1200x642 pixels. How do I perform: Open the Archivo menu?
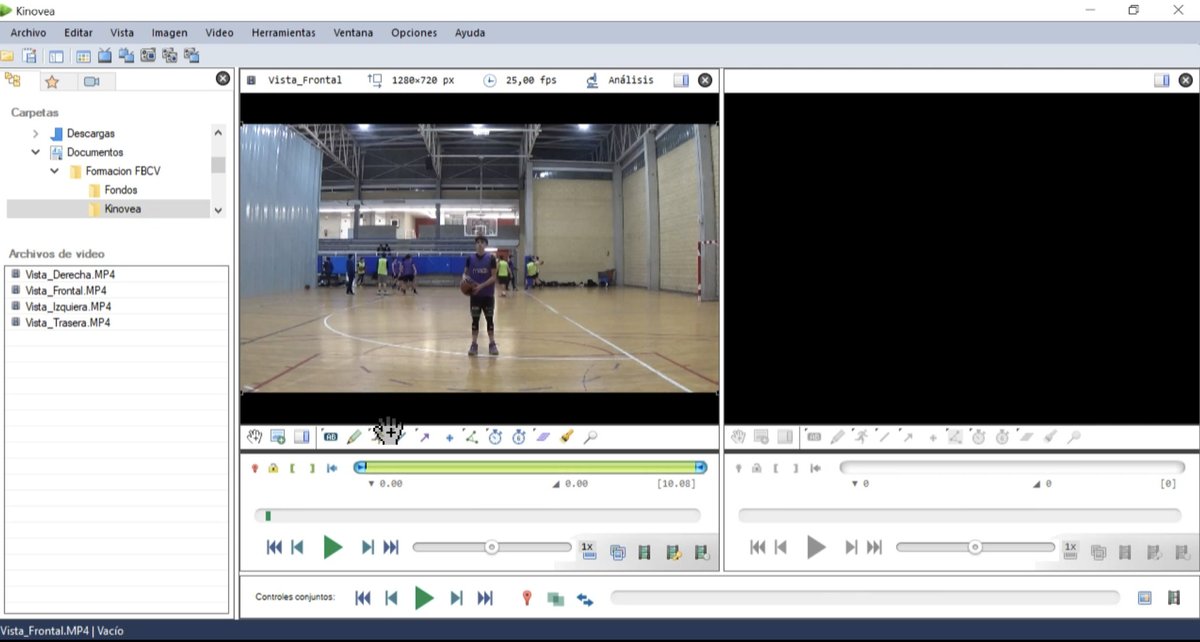click(28, 32)
